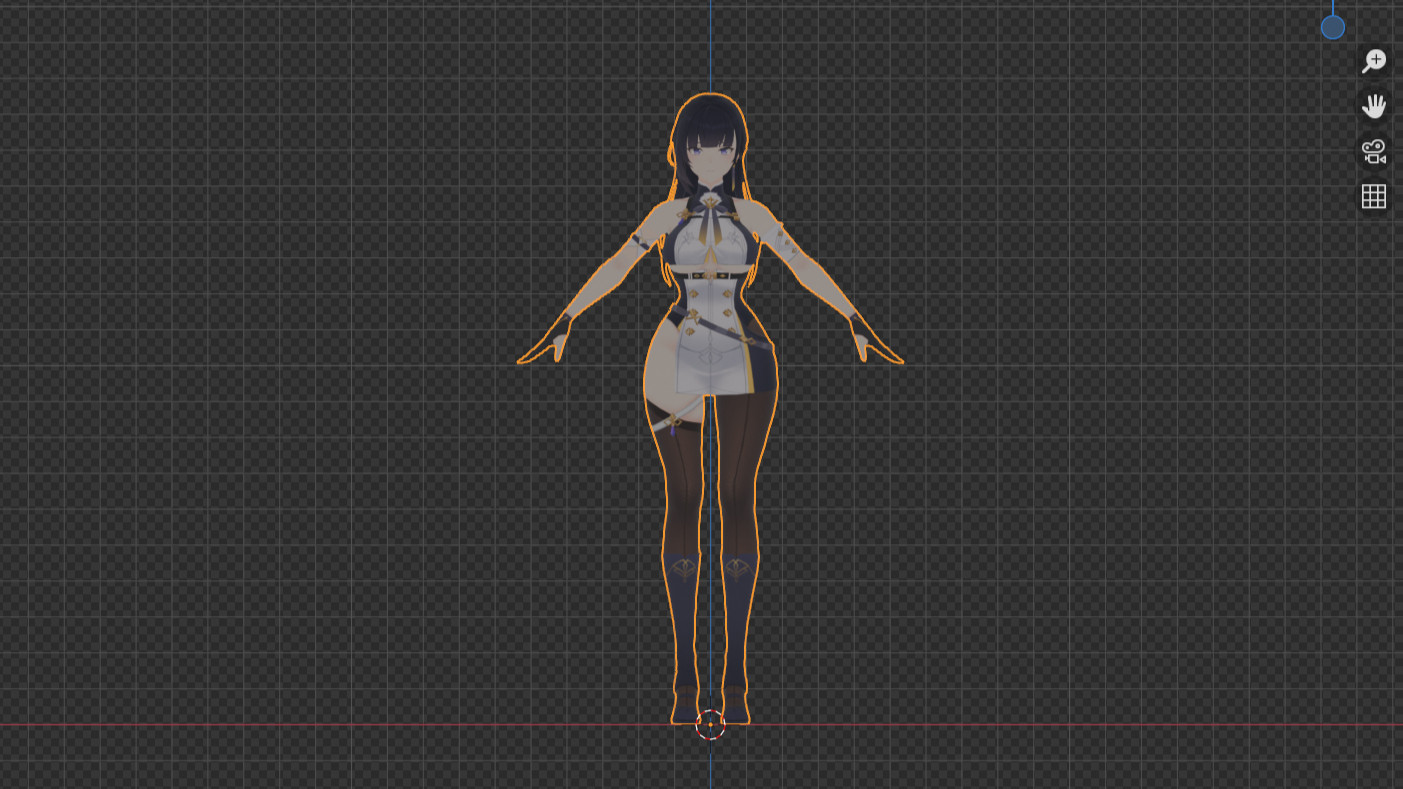Switch orthographic/perspective with the grid icon

(1374, 196)
